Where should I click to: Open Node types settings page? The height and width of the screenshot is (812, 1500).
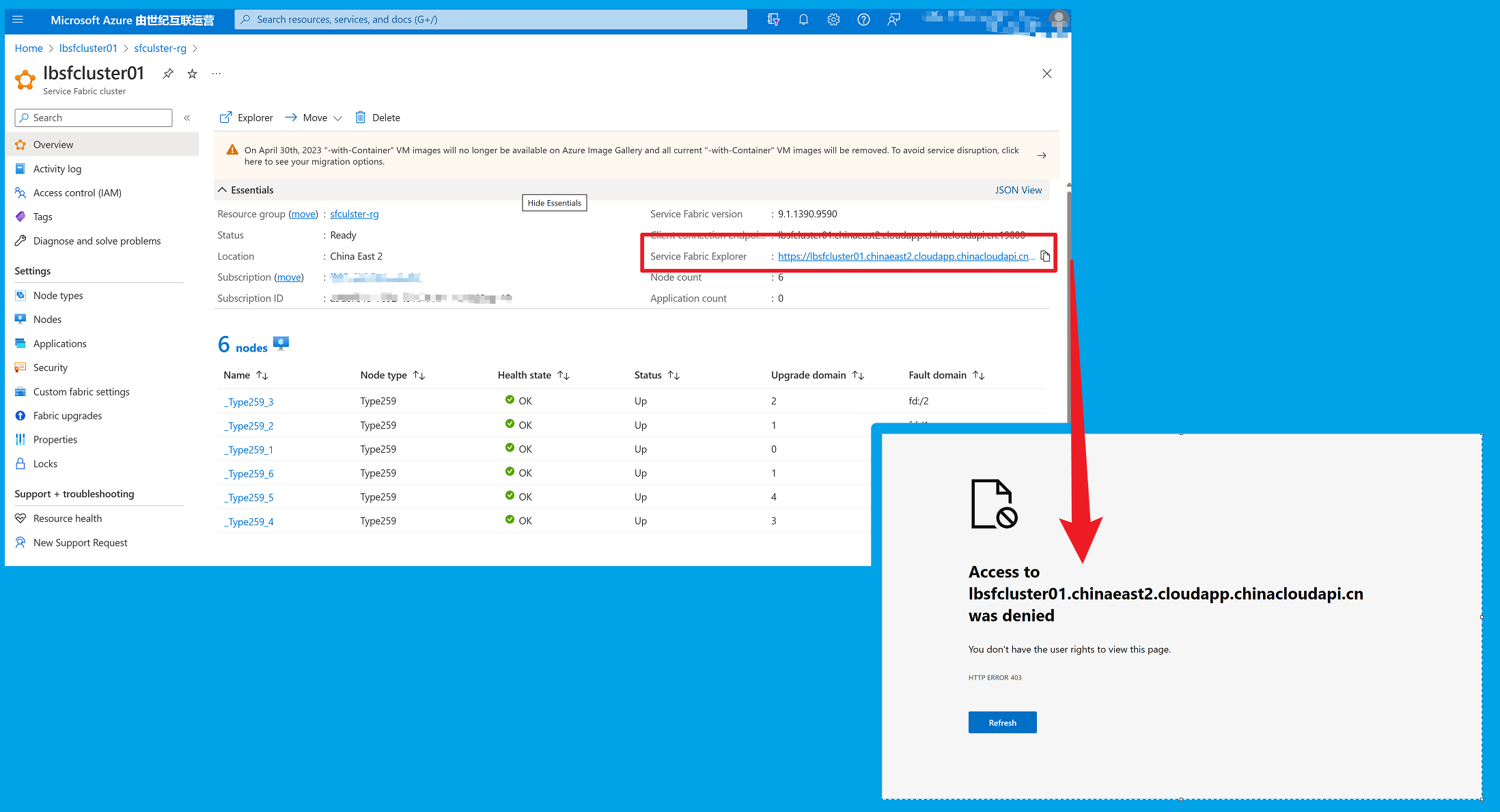pos(58,296)
